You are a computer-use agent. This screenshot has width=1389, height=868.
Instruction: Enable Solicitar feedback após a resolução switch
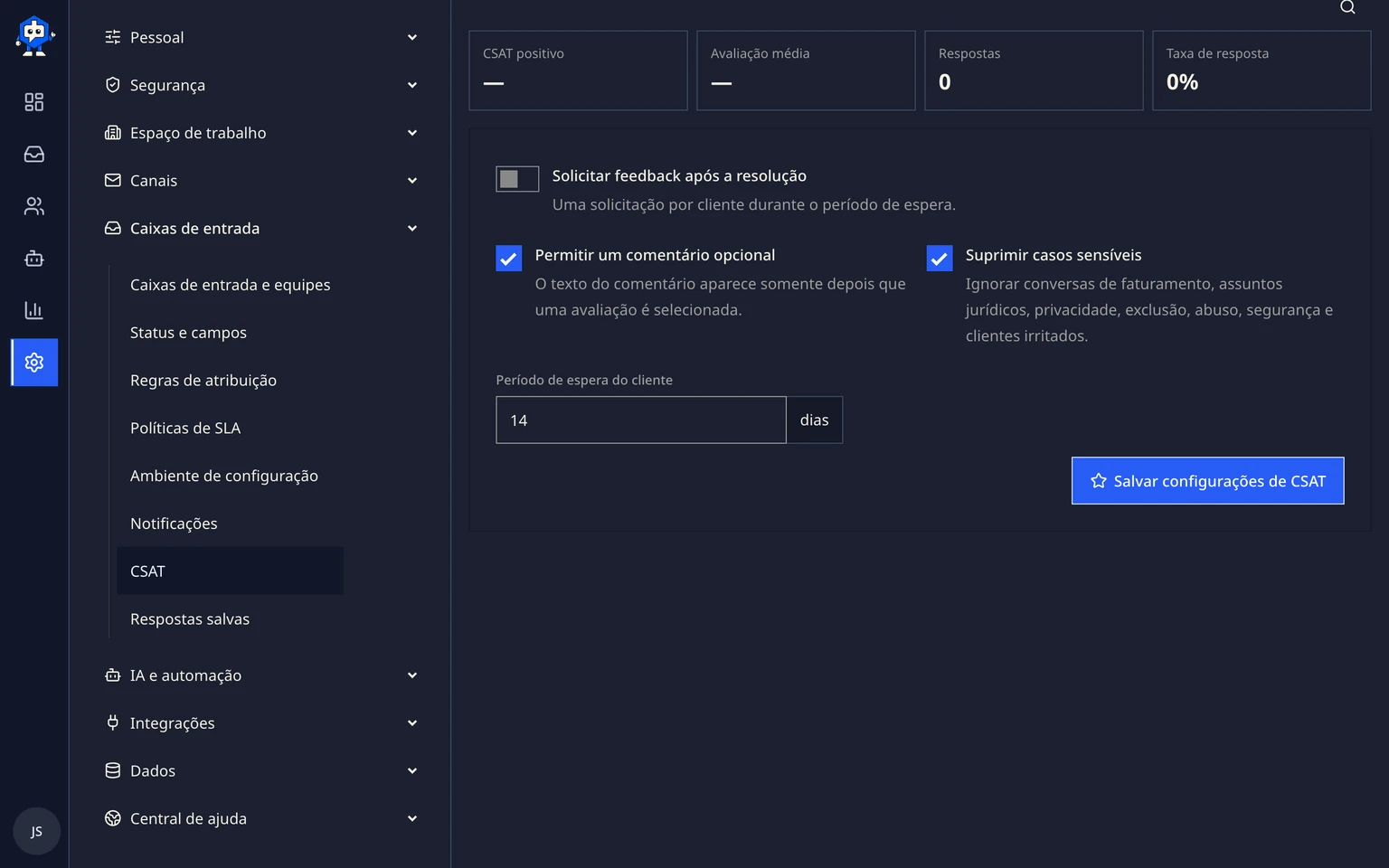point(517,179)
